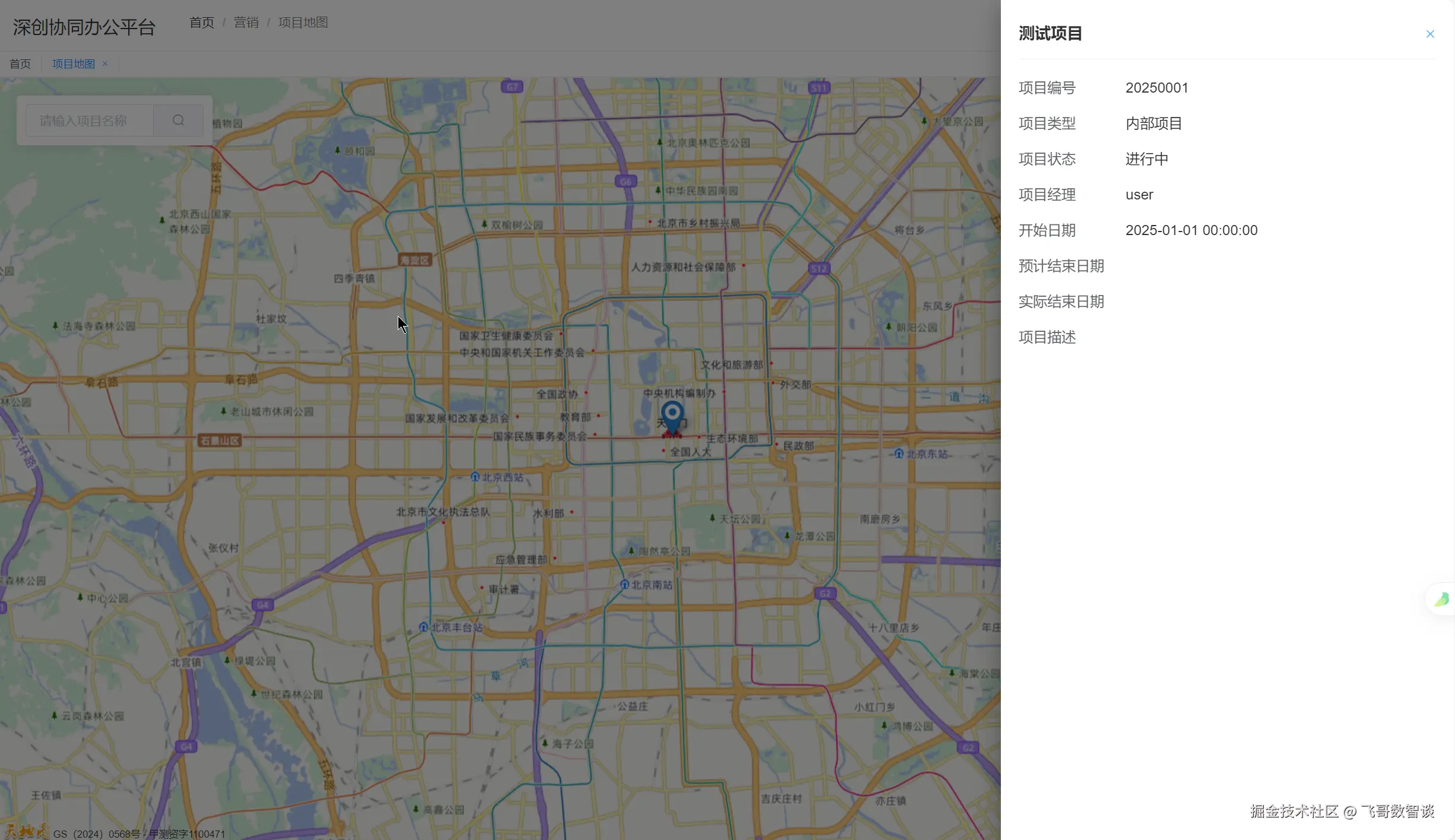Close the 项目地图 tab via x icon

[x=105, y=64]
